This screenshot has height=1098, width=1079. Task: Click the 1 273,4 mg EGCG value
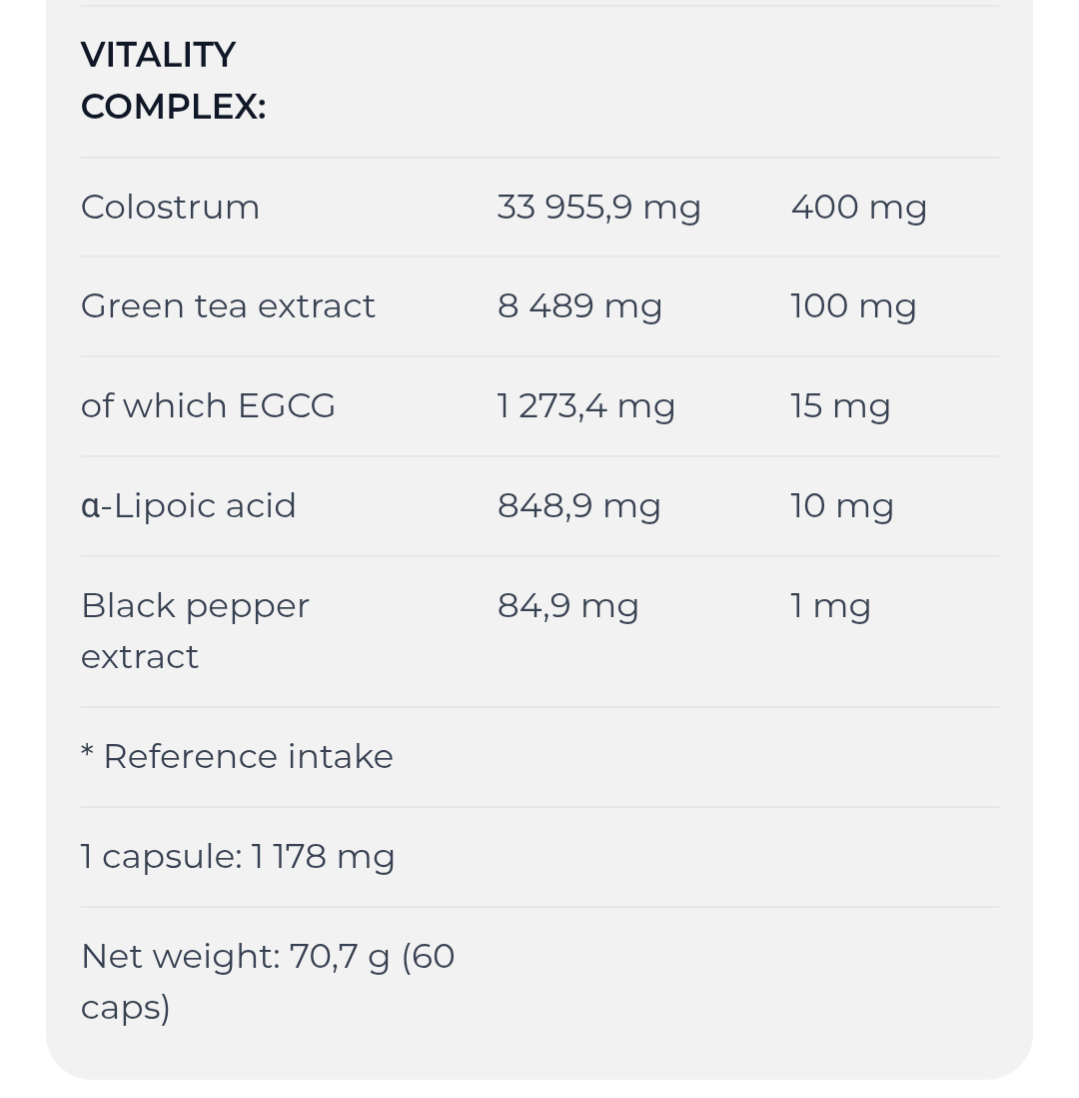point(586,406)
